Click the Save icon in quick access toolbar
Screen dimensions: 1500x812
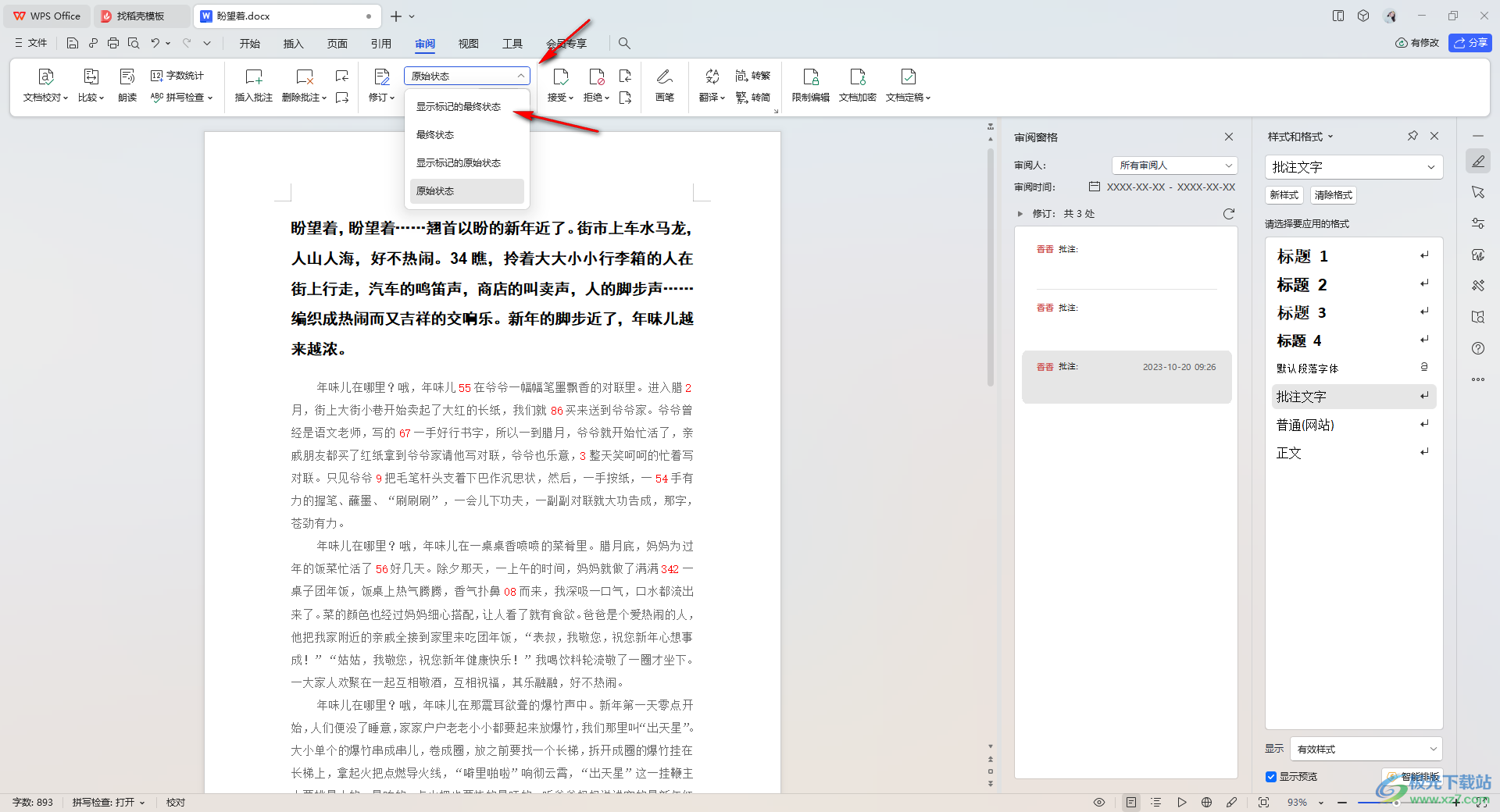(x=73, y=43)
